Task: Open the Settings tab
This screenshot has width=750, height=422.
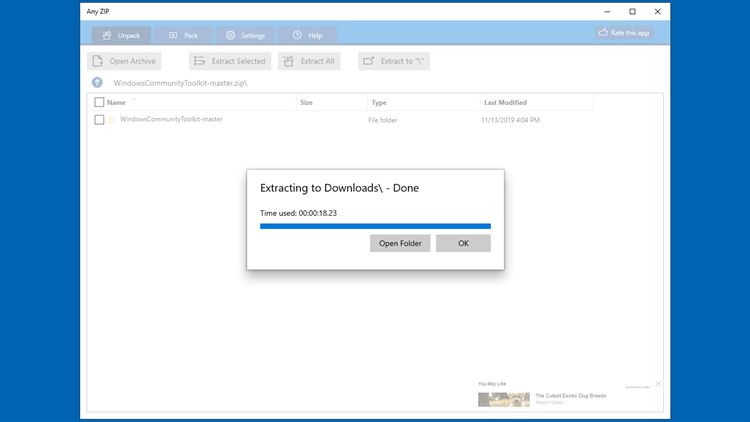Action: [245, 35]
